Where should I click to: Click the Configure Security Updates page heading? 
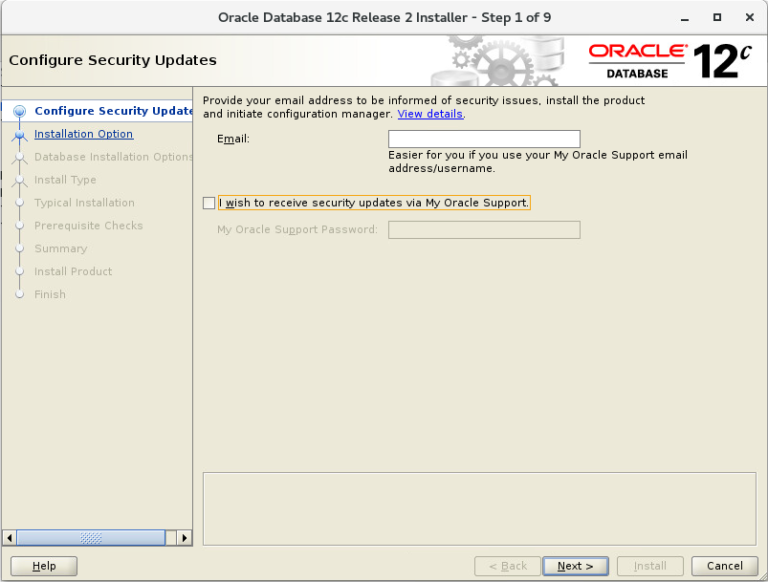113,60
